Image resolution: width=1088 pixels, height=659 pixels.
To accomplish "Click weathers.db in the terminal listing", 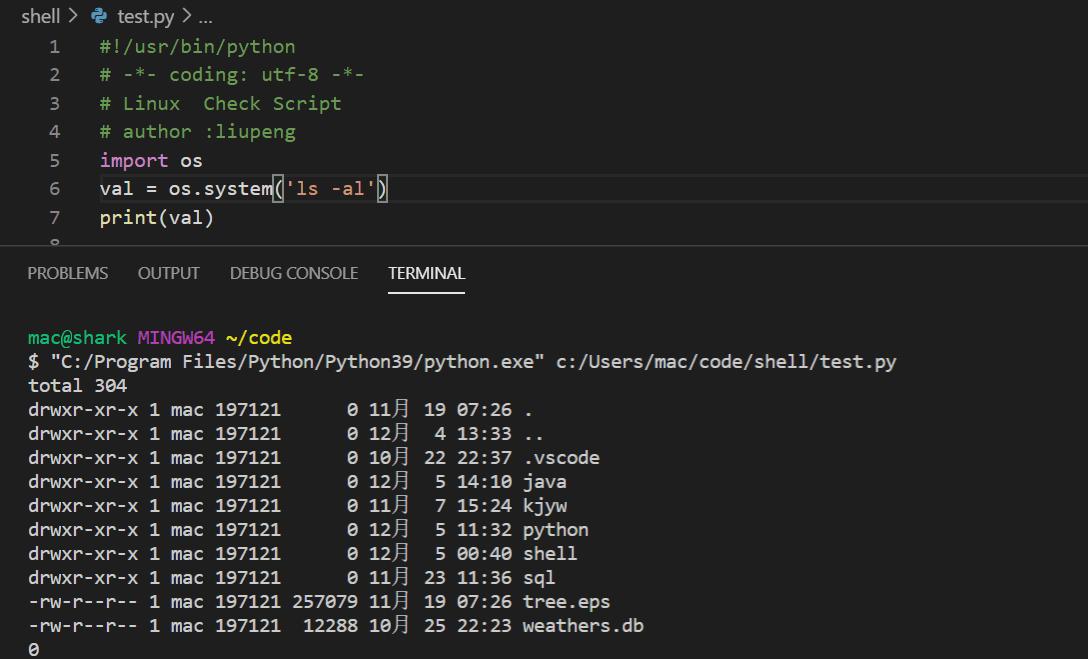I will 583,625.
